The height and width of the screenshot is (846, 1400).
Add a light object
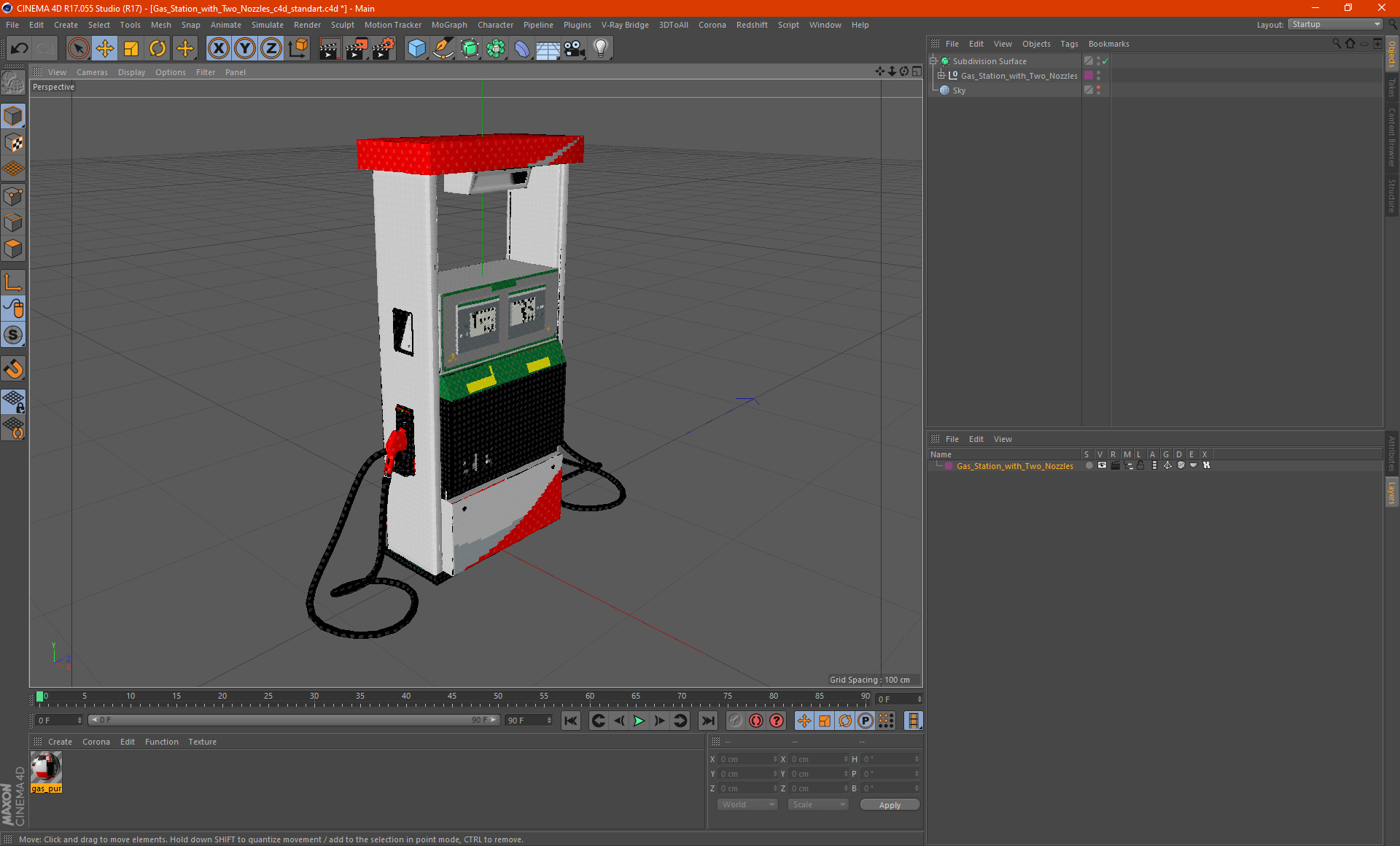coord(601,49)
